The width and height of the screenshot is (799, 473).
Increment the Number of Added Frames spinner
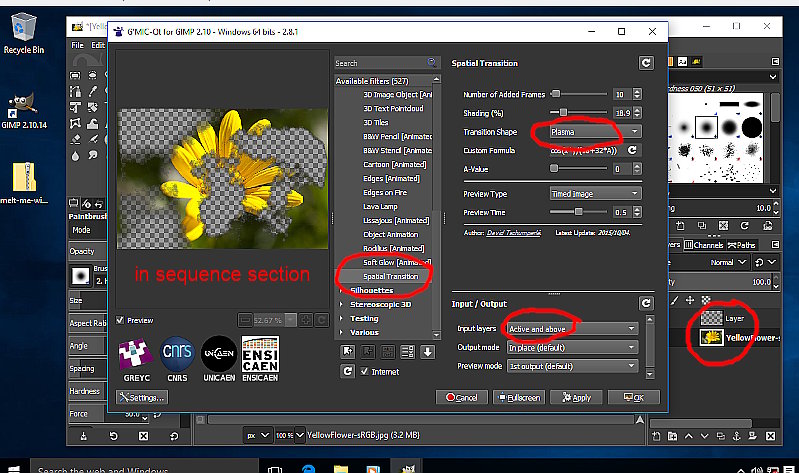point(637,91)
